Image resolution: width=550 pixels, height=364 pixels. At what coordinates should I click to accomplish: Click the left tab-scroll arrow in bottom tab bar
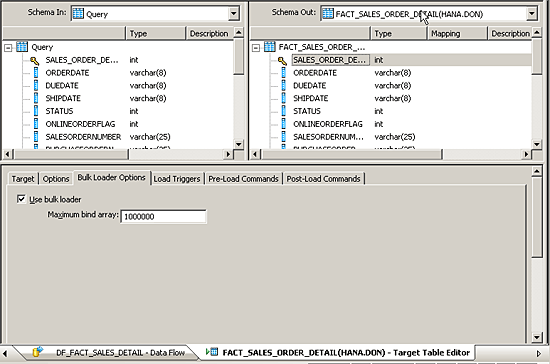click(x=5, y=353)
